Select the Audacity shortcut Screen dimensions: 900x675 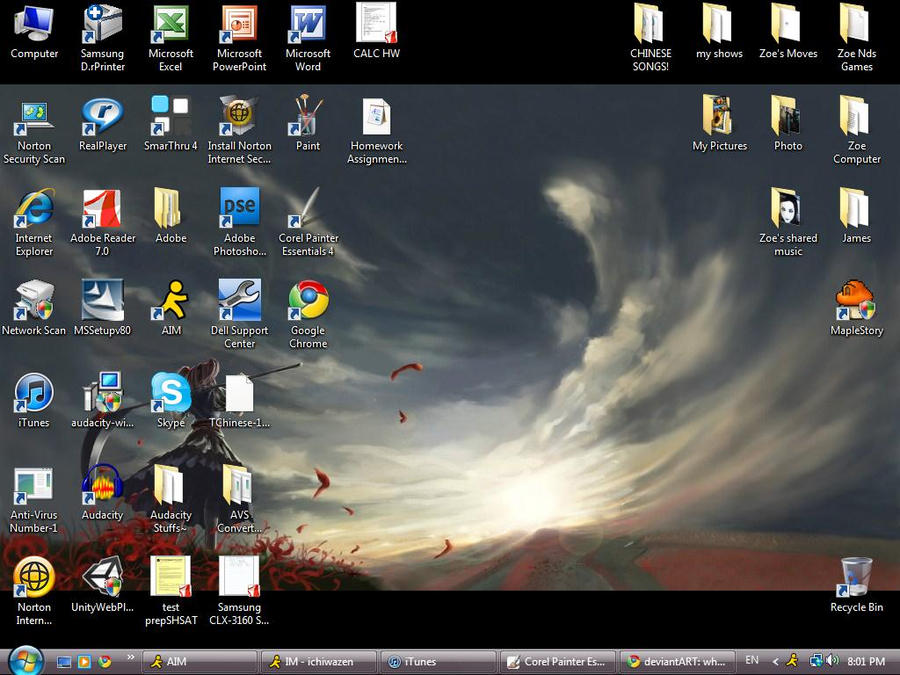[102, 494]
